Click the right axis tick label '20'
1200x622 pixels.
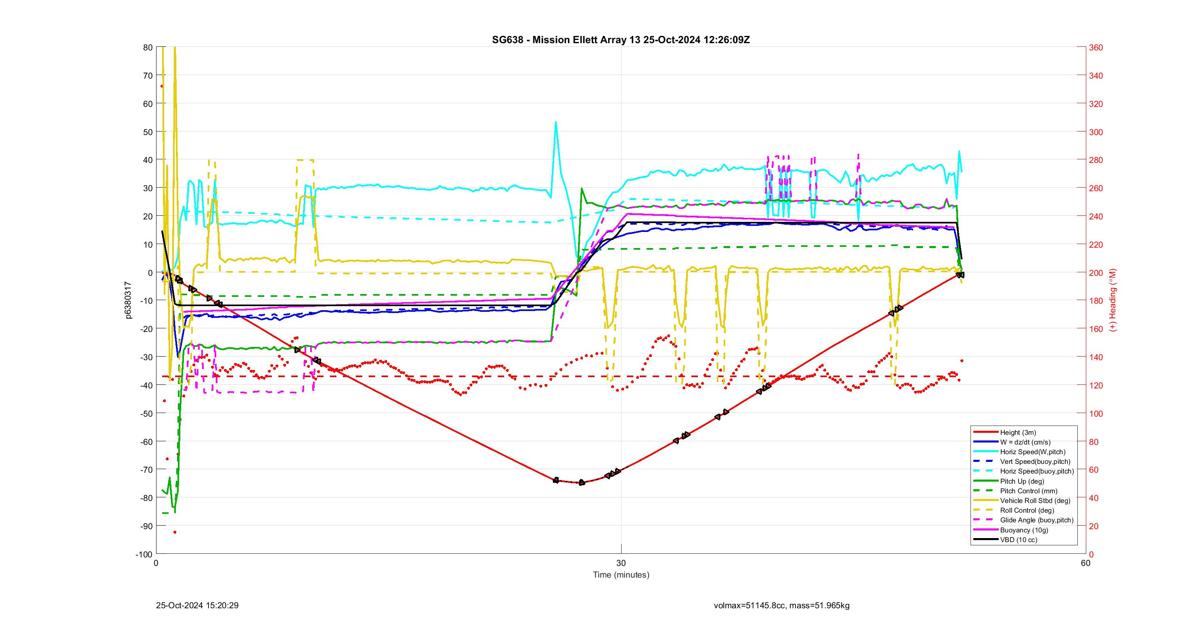pyautogui.click(x=1094, y=526)
